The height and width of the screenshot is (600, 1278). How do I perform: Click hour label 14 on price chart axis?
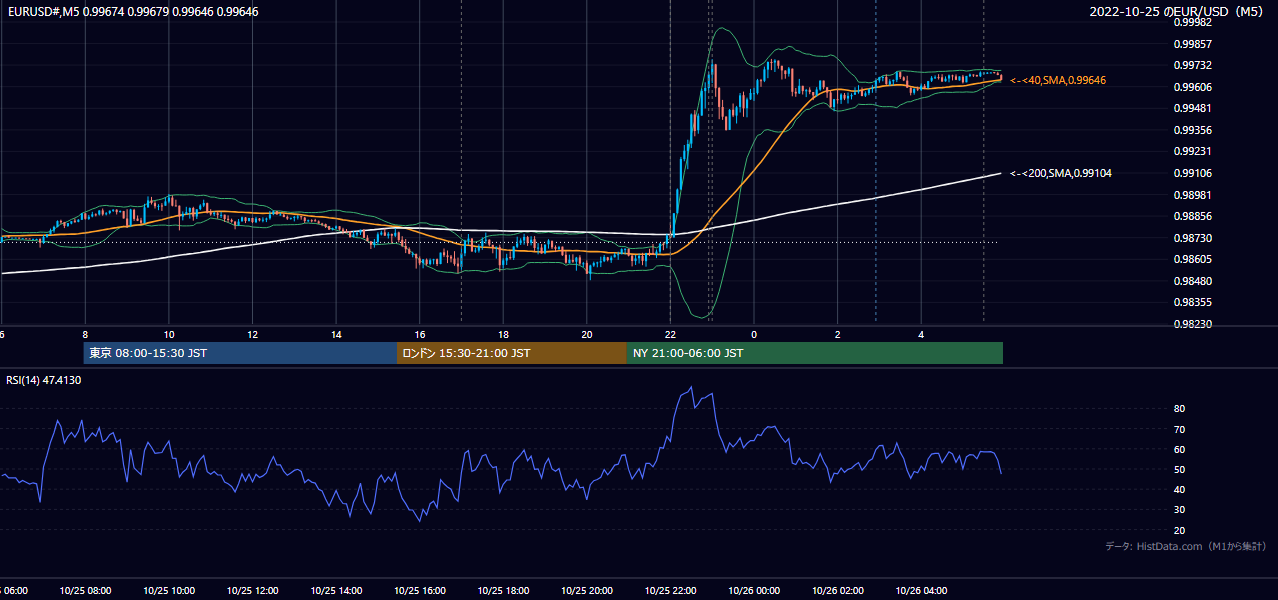pos(336,334)
